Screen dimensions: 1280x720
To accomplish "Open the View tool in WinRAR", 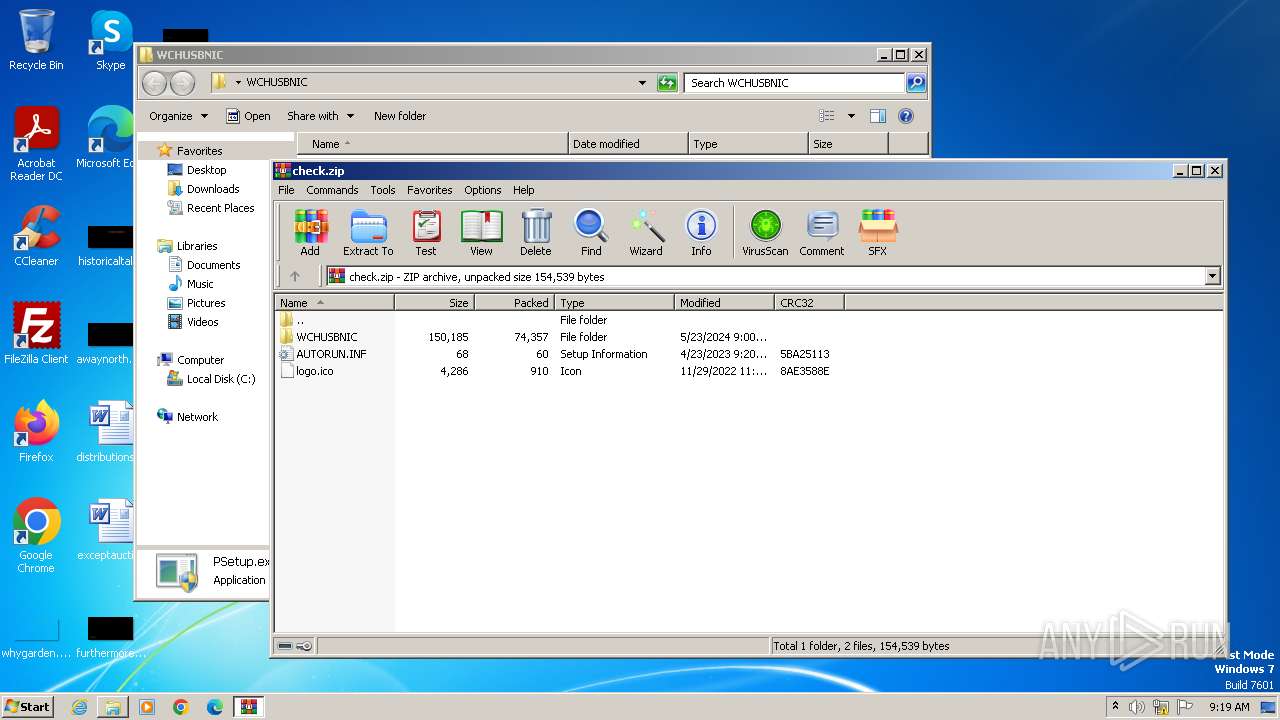I will [x=481, y=233].
